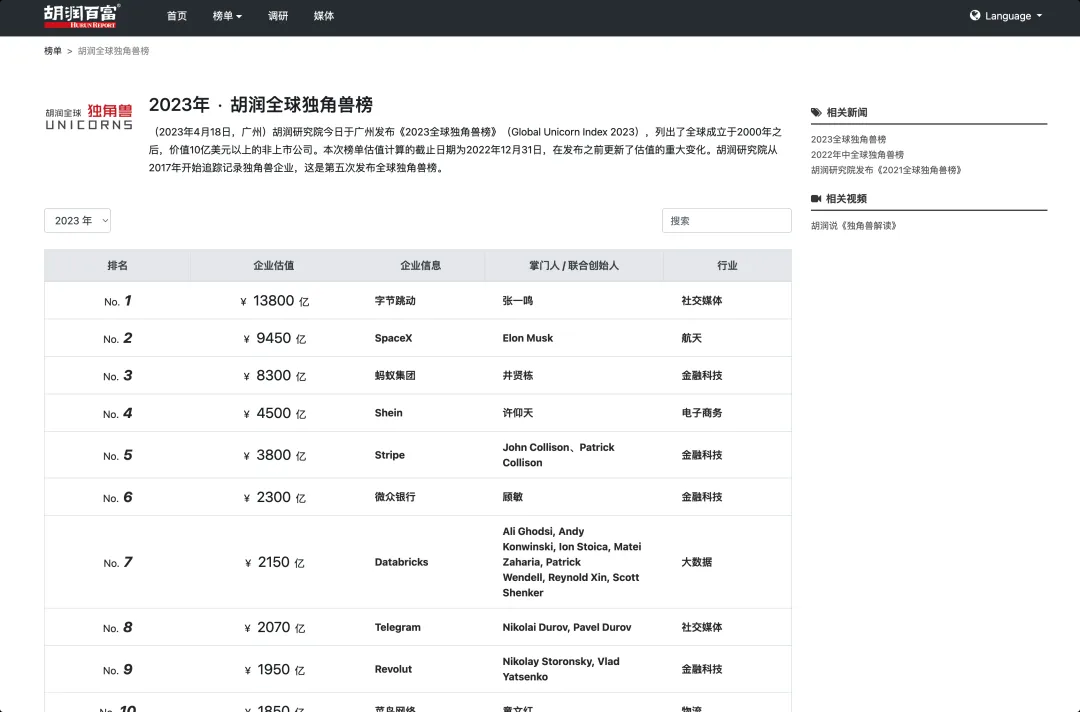
Task: Click the Hurun Unicorns logo image
Action: click(89, 117)
